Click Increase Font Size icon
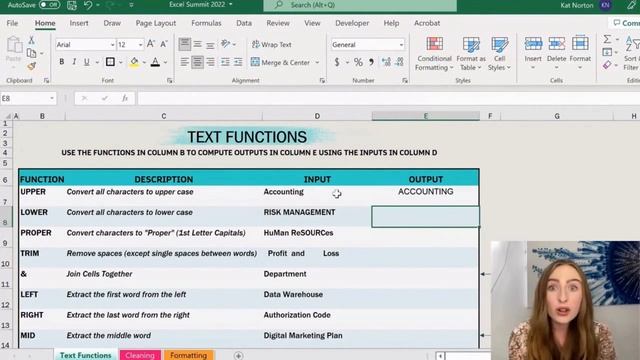Viewport: 640px width, 360px height. click(x=151, y=44)
